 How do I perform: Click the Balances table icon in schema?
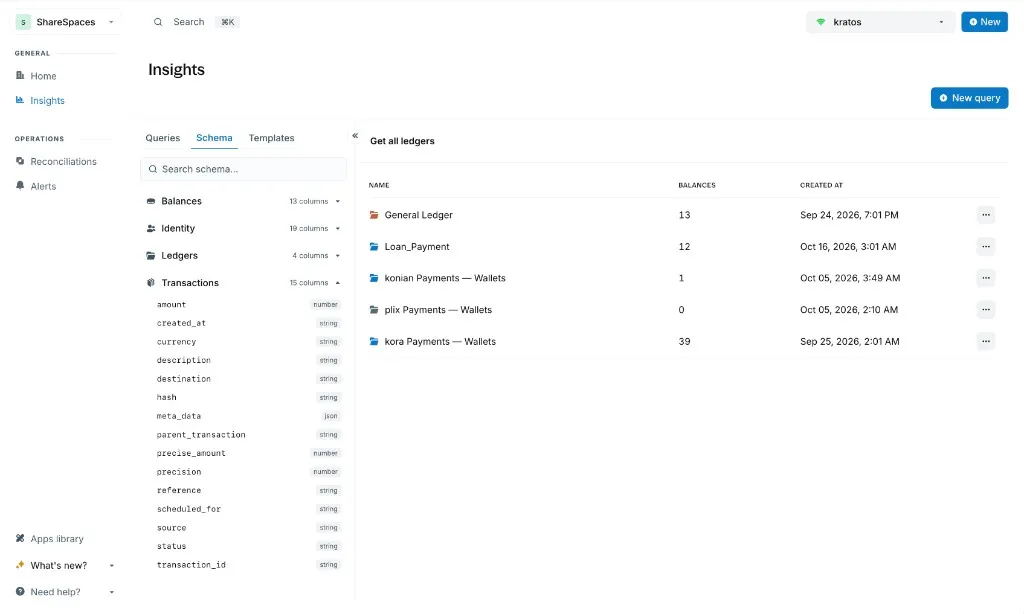click(151, 201)
